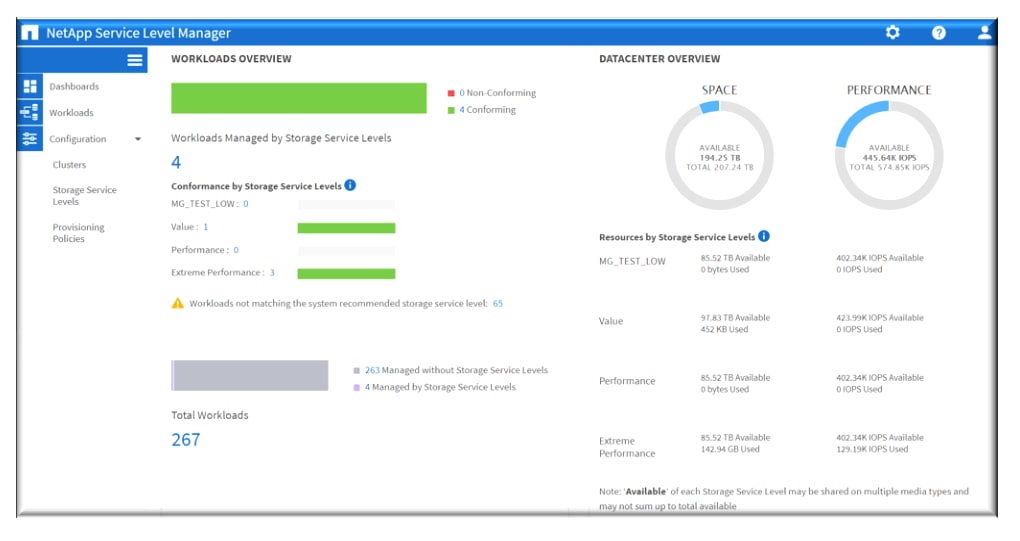Select Provisioning Policies in sidebar
Image resolution: width=1020 pixels, height=541 pixels.
click(x=78, y=233)
